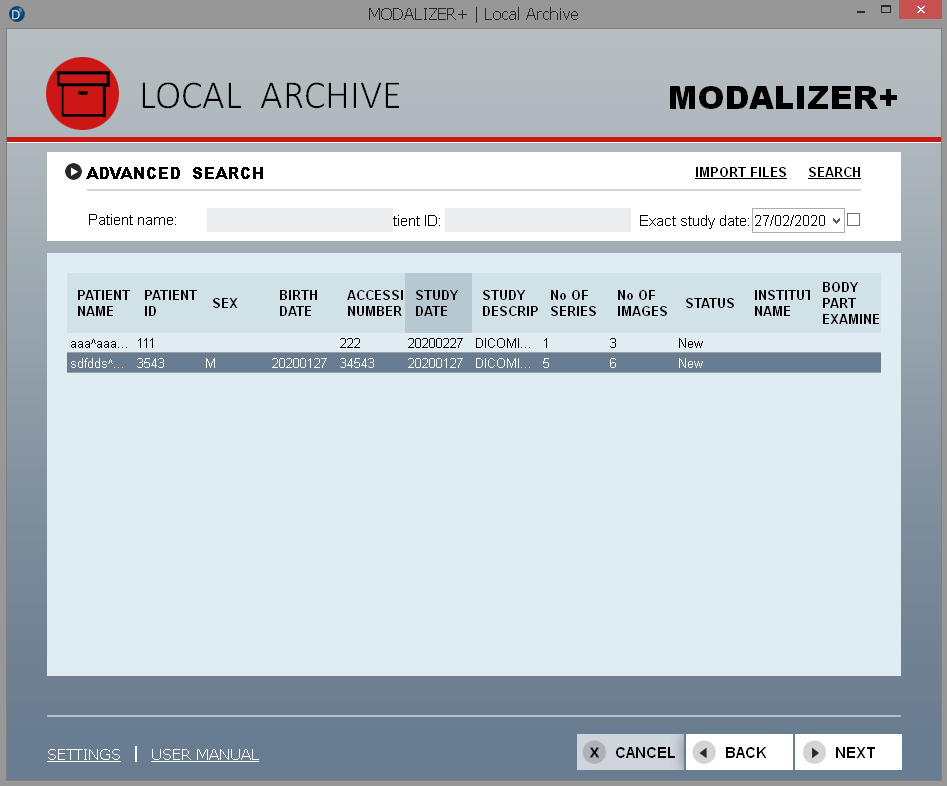The image size is (947, 786).
Task: Click the red Local Archive box icon
Action: (x=82, y=94)
